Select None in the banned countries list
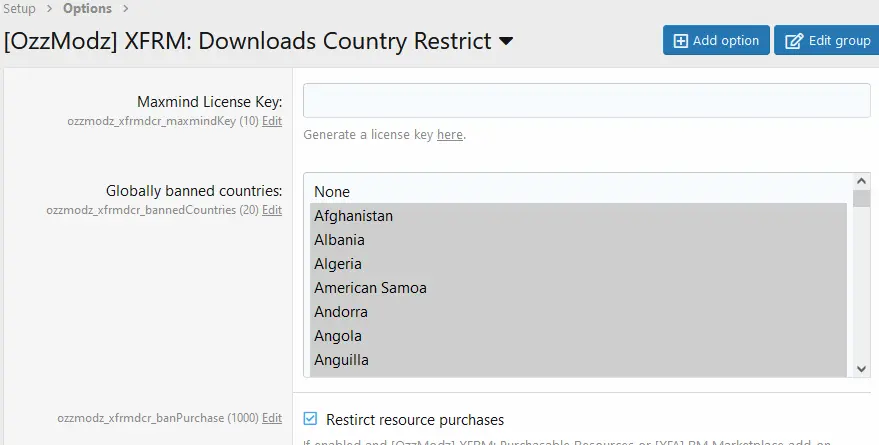The image size is (879, 445). [332, 191]
